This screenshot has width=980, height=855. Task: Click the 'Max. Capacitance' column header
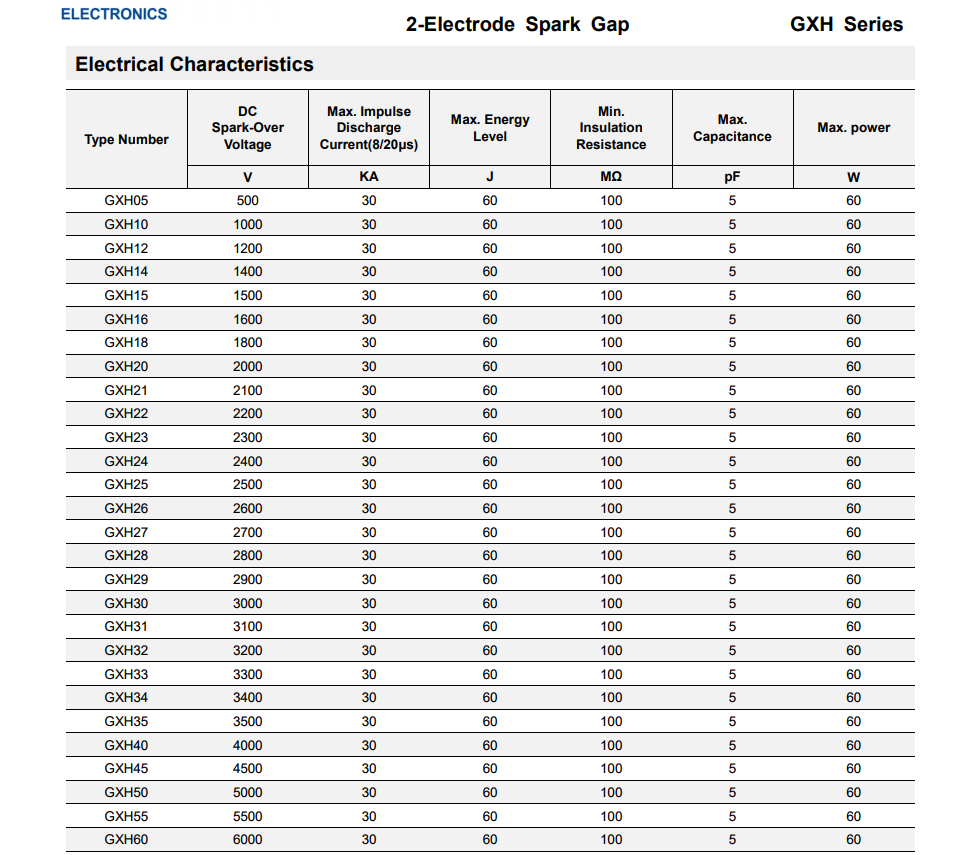coord(732,128)
